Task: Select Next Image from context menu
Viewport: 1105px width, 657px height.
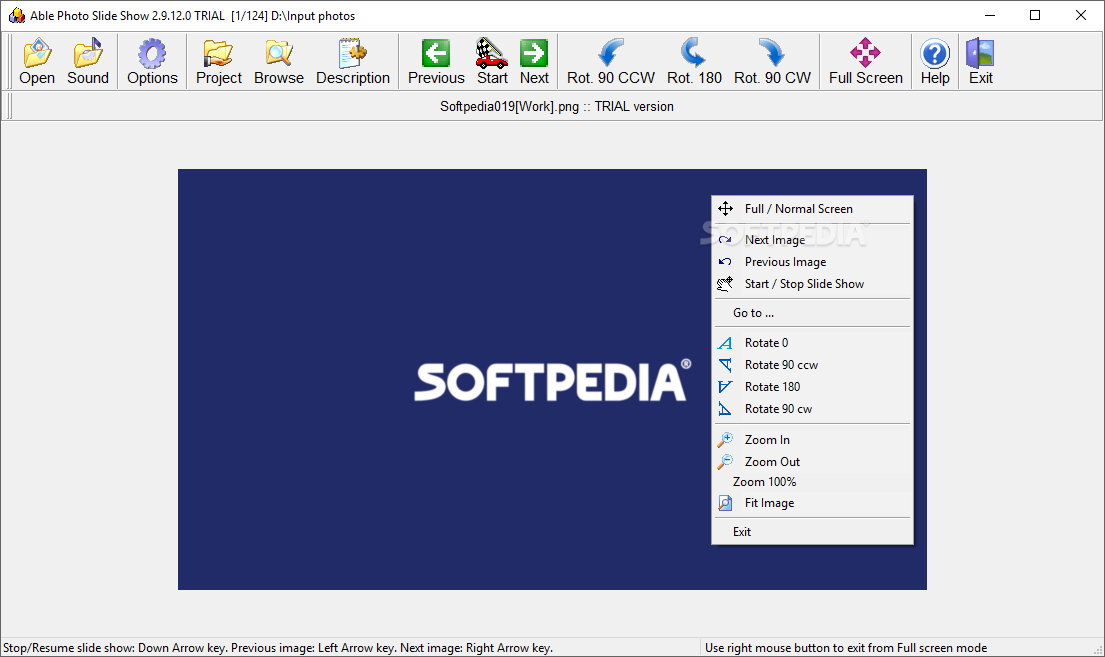Action: (813, 240)
